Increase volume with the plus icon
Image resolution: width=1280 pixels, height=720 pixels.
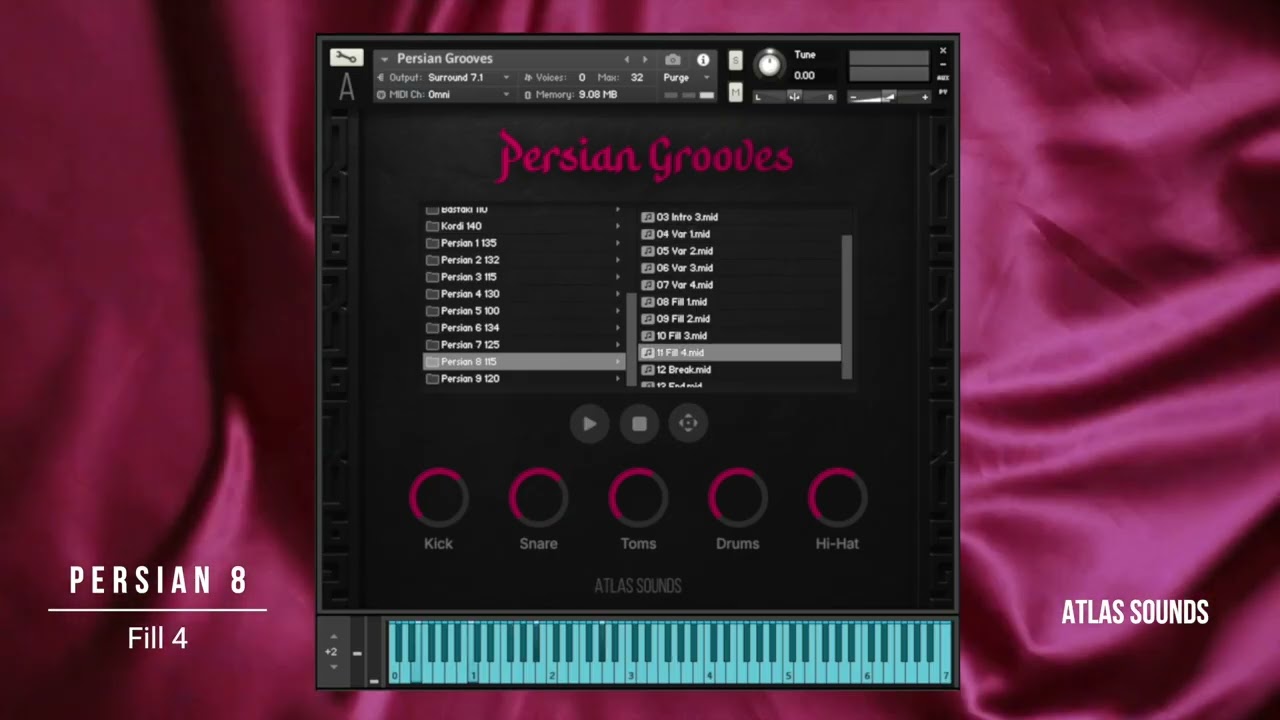(925, 97)
